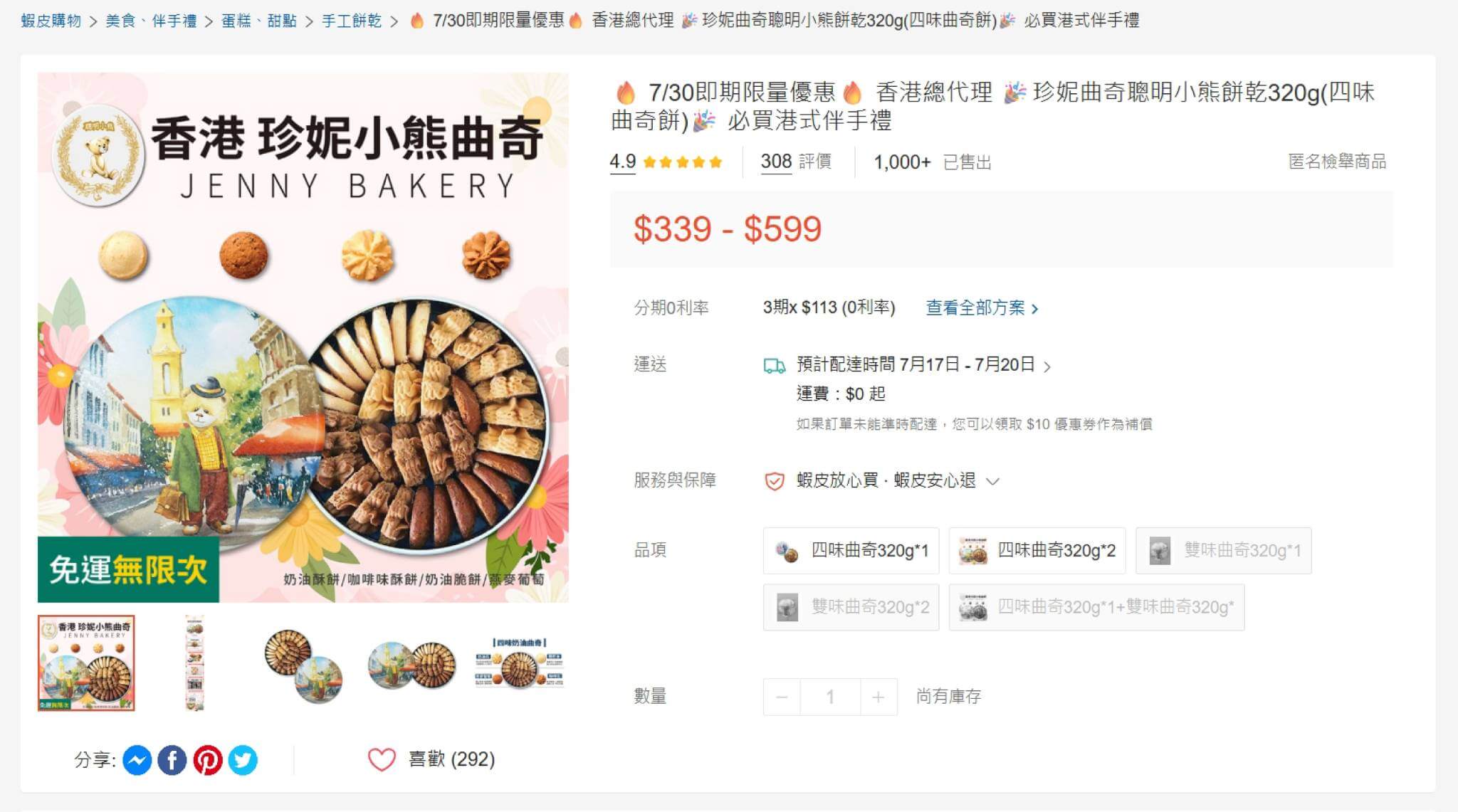Select the 雙味曲奇320g*1 variation

pyautogui.click(x=1223, y=551)
